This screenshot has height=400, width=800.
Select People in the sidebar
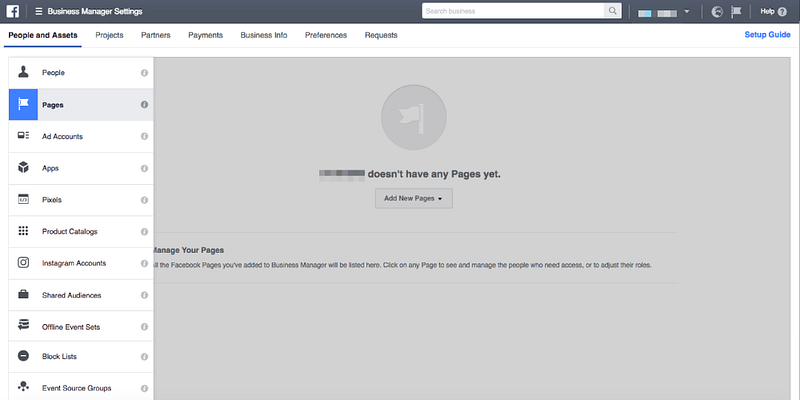53,73
